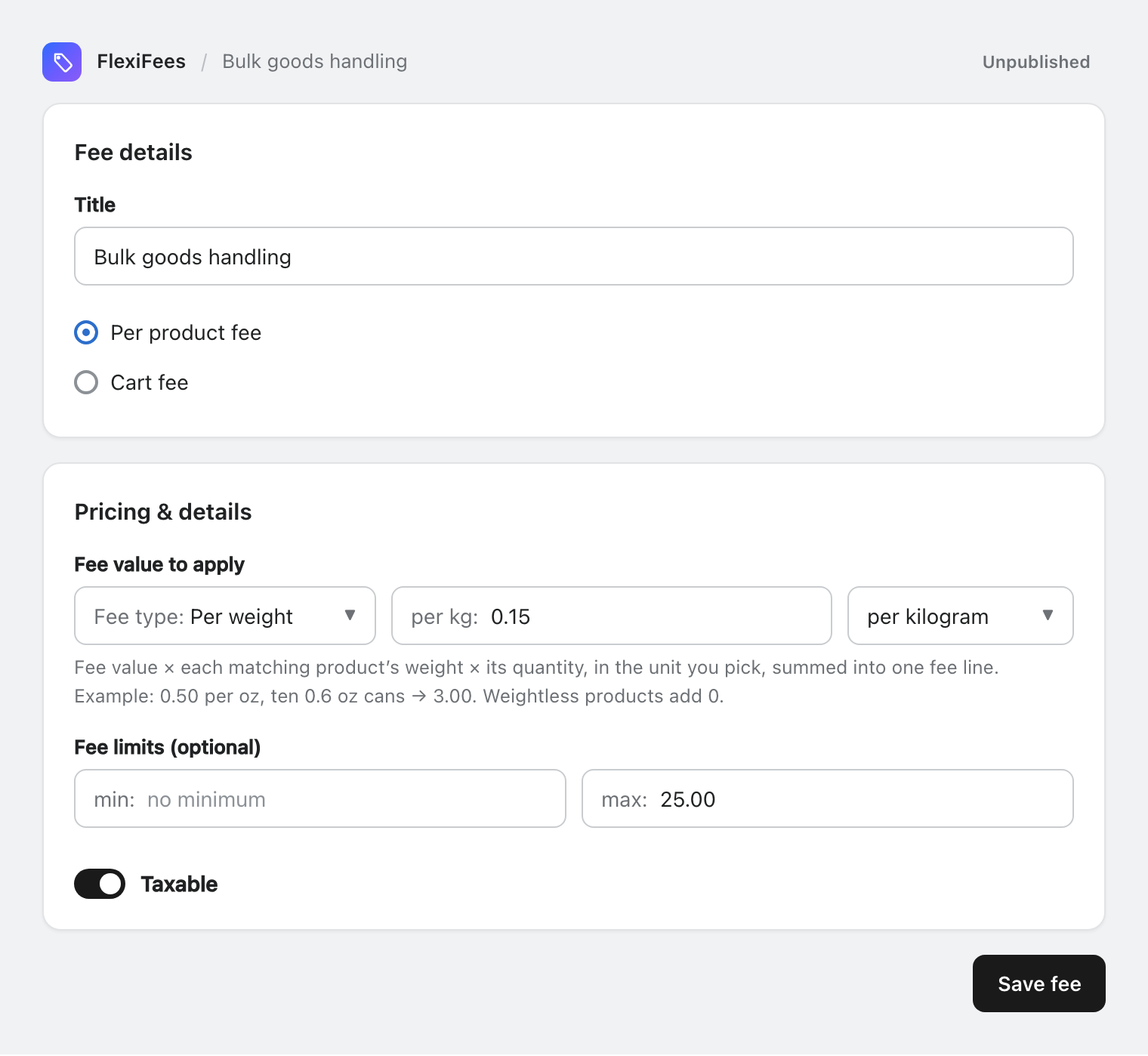The height and width of the screenshot is (1056, 1148).
Task: Toggle the Taxable switch off
Action: tap(100, 884)
